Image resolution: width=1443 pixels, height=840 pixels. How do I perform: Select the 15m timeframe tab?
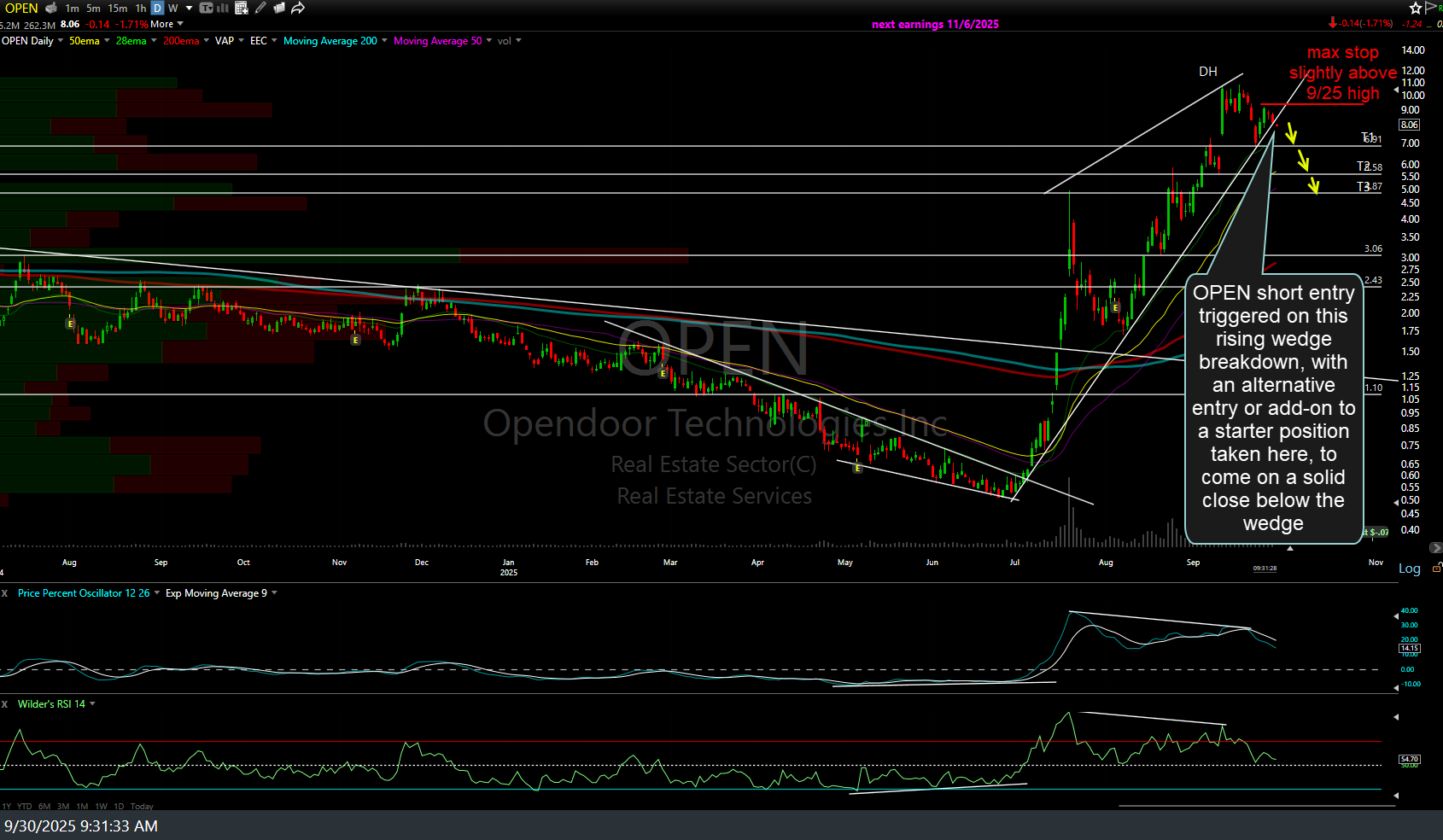pyautogui.click(x=118, y=8)
